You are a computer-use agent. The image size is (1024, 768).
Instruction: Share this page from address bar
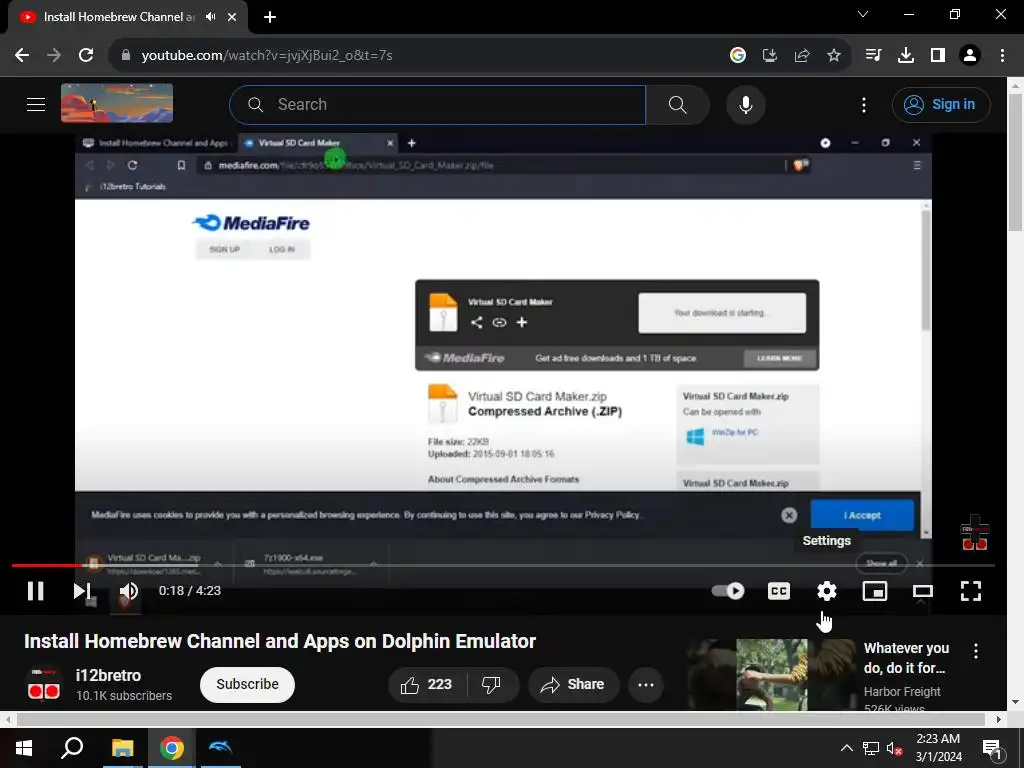802,56
